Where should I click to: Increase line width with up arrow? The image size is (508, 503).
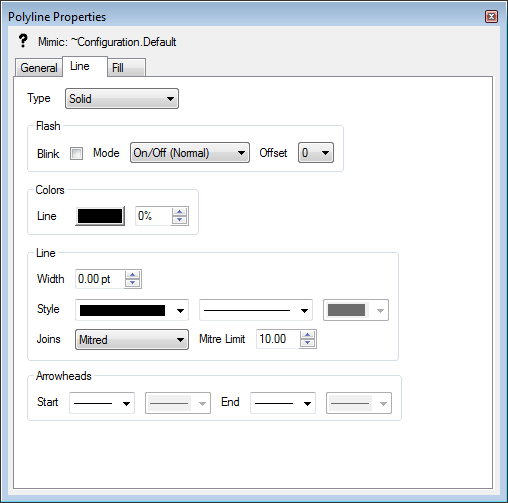tap(133, 275)
